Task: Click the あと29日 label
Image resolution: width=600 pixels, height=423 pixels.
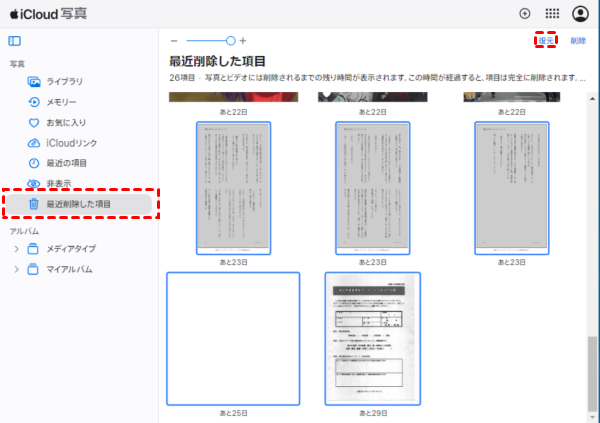Action: [373, 413]
